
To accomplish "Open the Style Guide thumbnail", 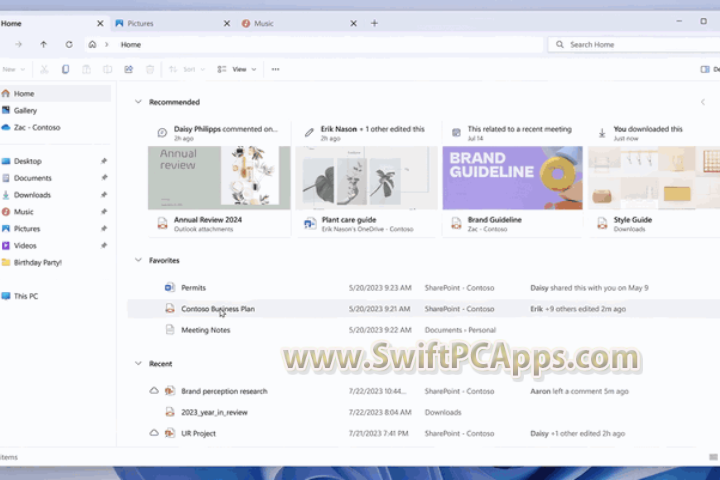I will pyautogui.click(x=654, y=178).
